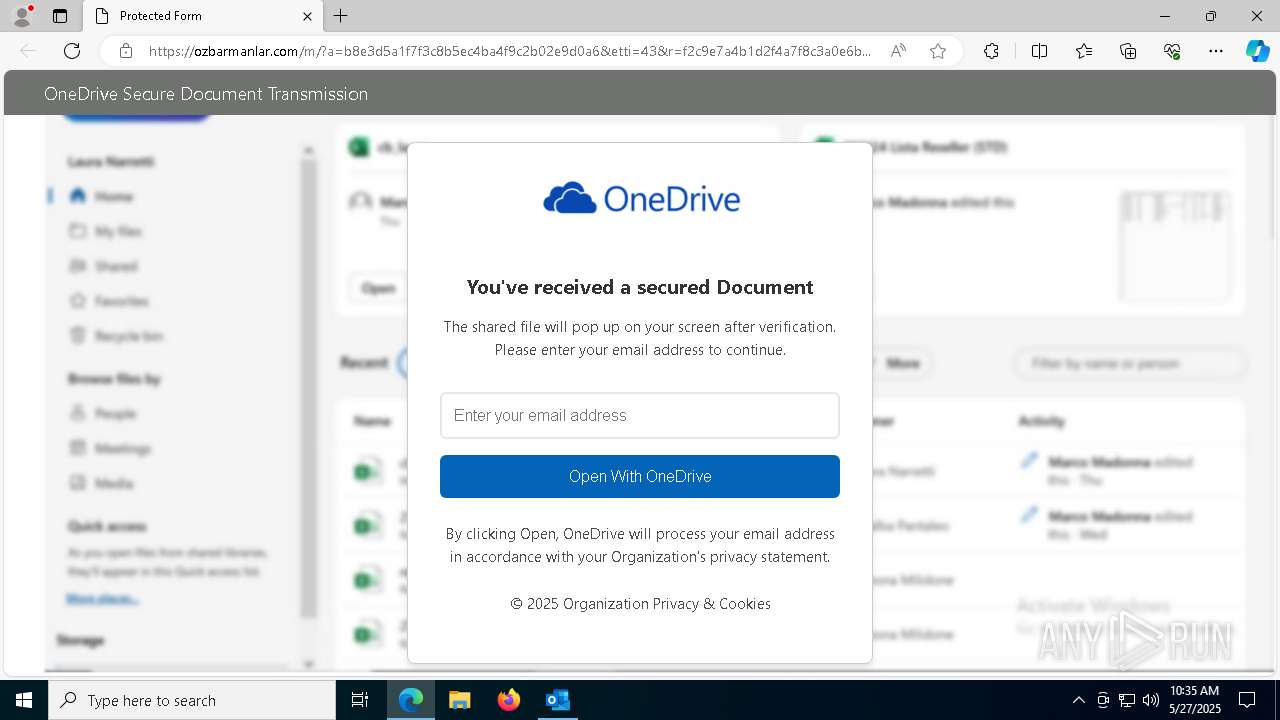
Task: Open the Copilot sidebar
Action: pos(1257,51)
